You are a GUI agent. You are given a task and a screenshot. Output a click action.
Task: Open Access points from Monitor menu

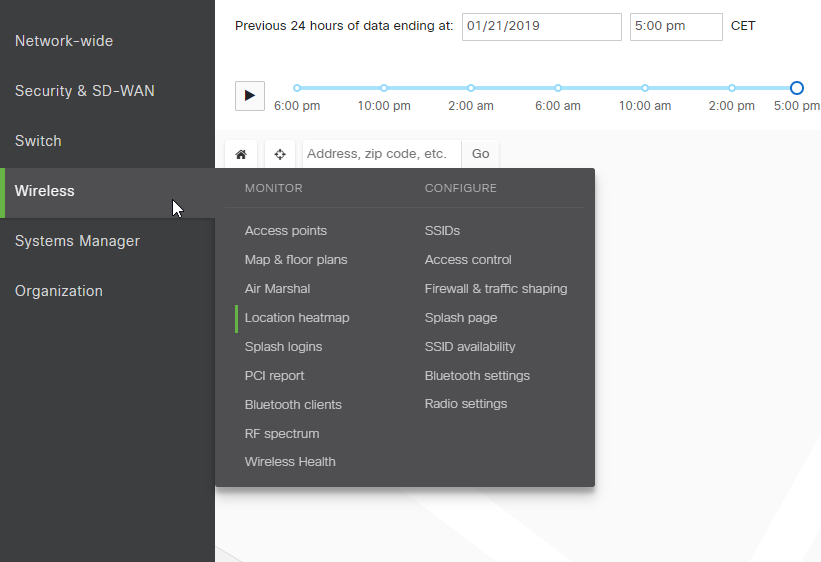pos(286,231)
